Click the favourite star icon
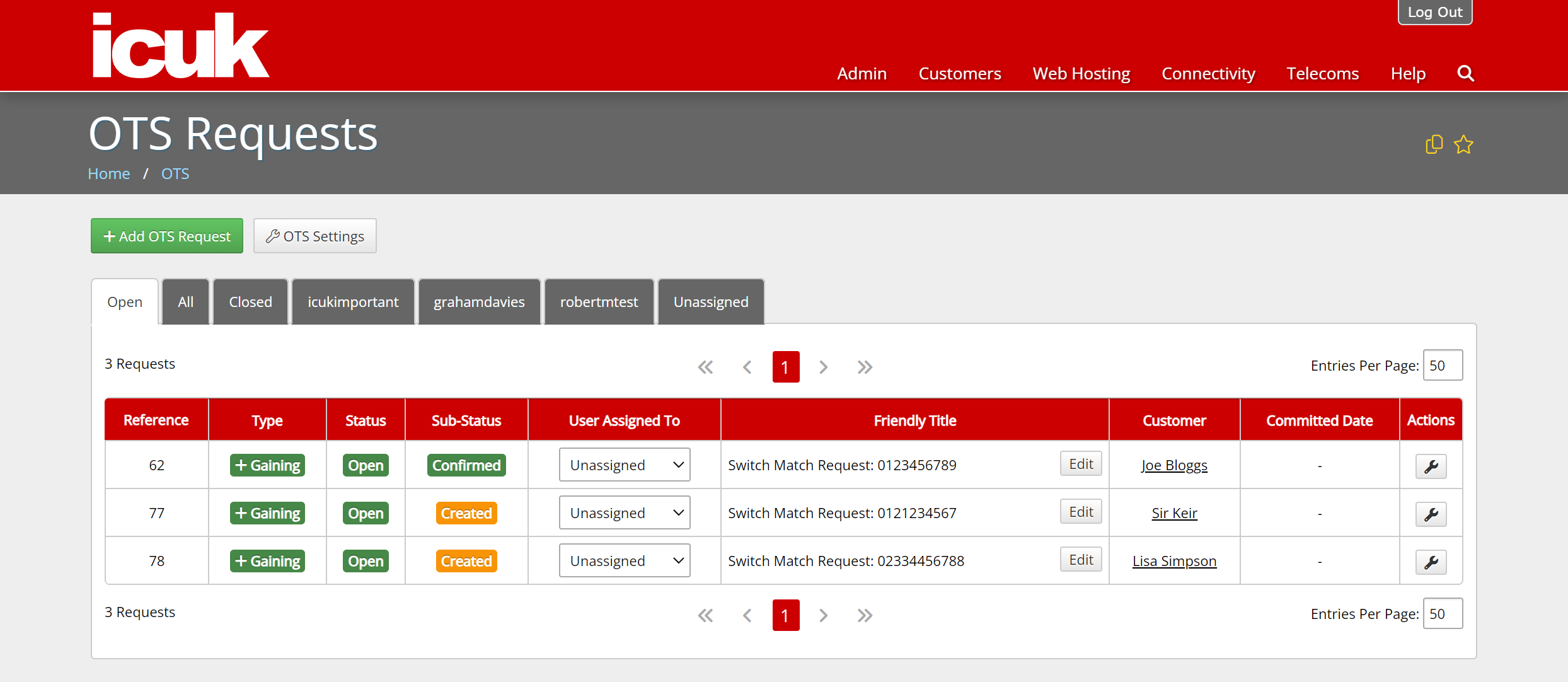This screenshot has width=1568, height=682. point(1463,144)
